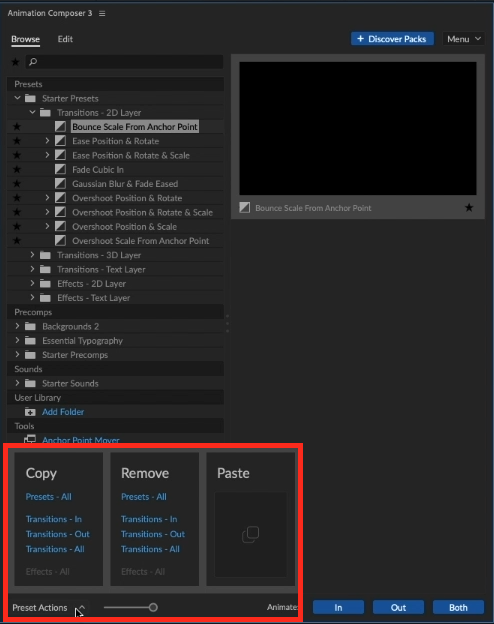Click the Starter Presets folder icon
The width and height of the screenshot is (494, 624).
coord(30,98)
